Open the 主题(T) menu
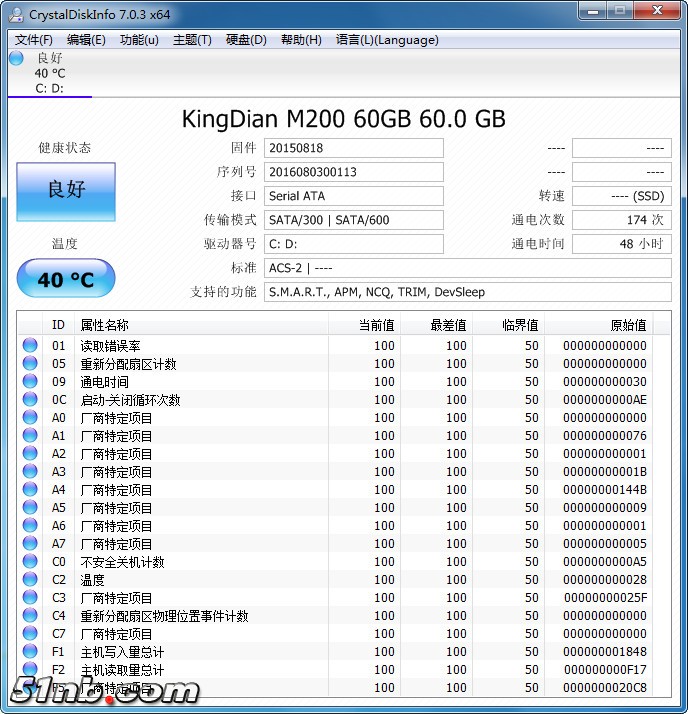688x714 pixels. click(192, 40)
